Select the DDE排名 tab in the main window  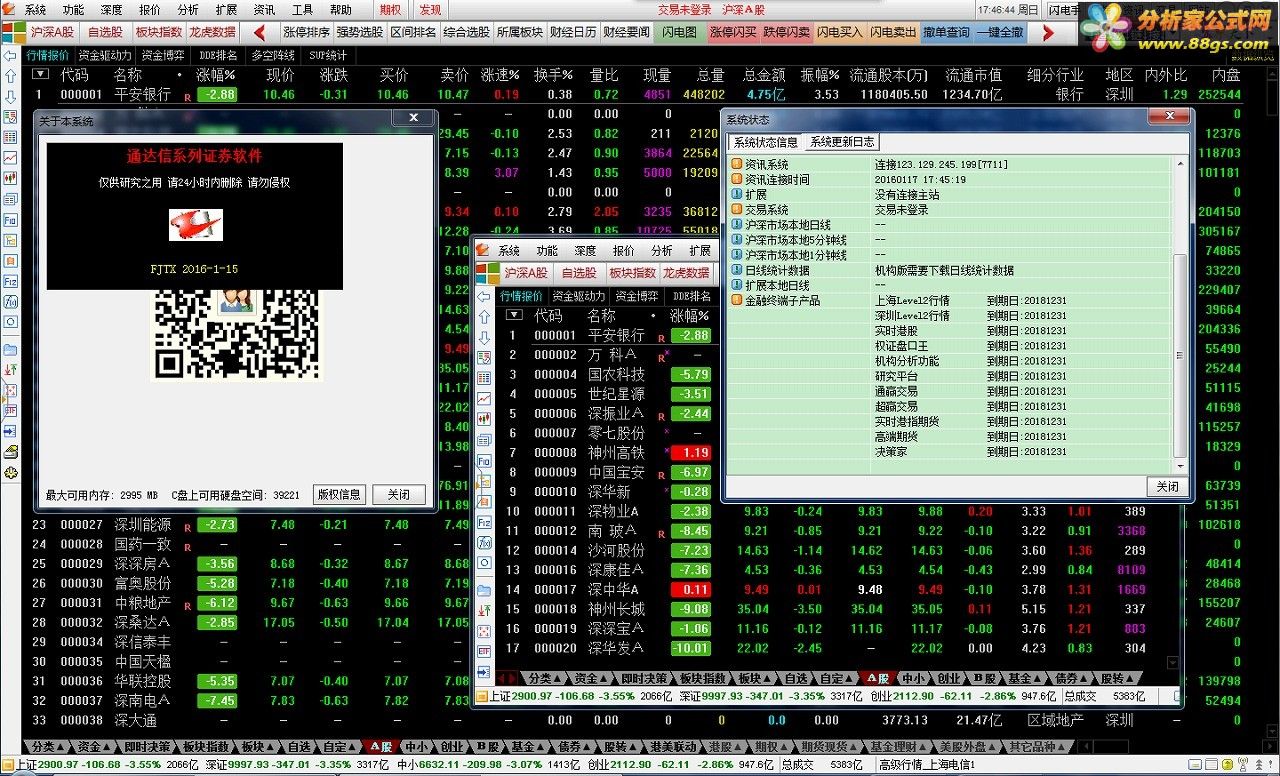218,55
